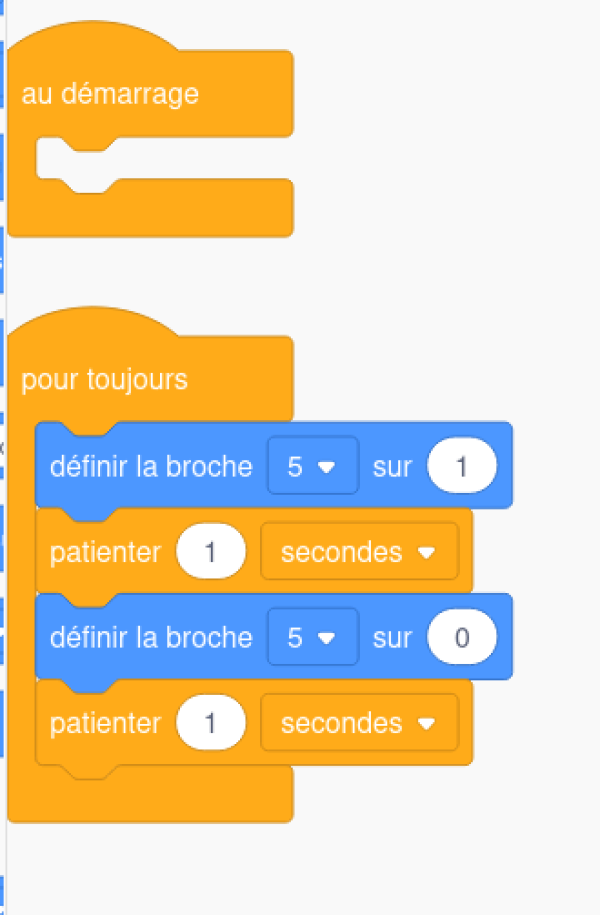Select the "au démarrage" start block
The height and width of the screenshot is (915, 600).
110,94
